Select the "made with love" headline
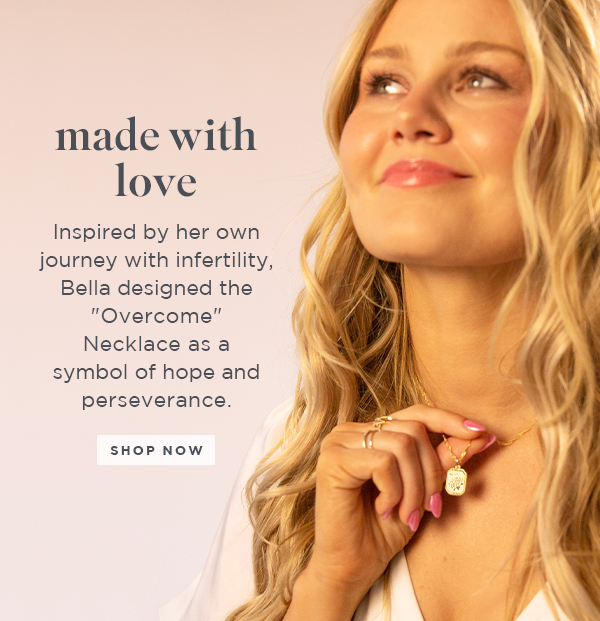600x621 pixels. (156, 158)
